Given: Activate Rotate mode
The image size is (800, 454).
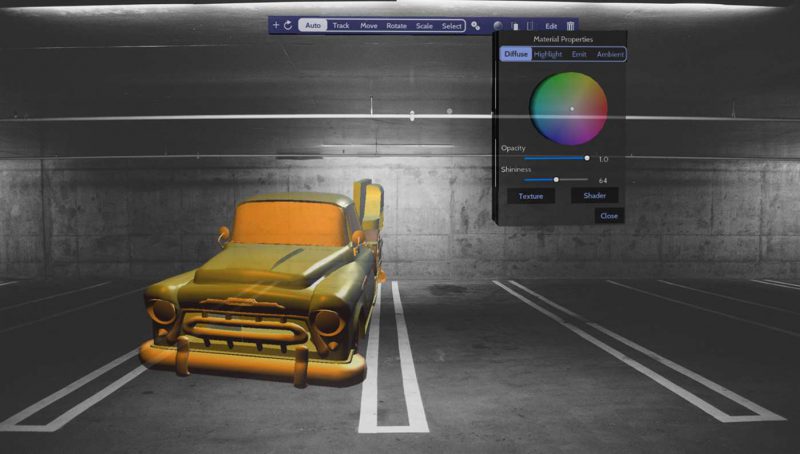Looking at the screenshot, I should (397, 25).
